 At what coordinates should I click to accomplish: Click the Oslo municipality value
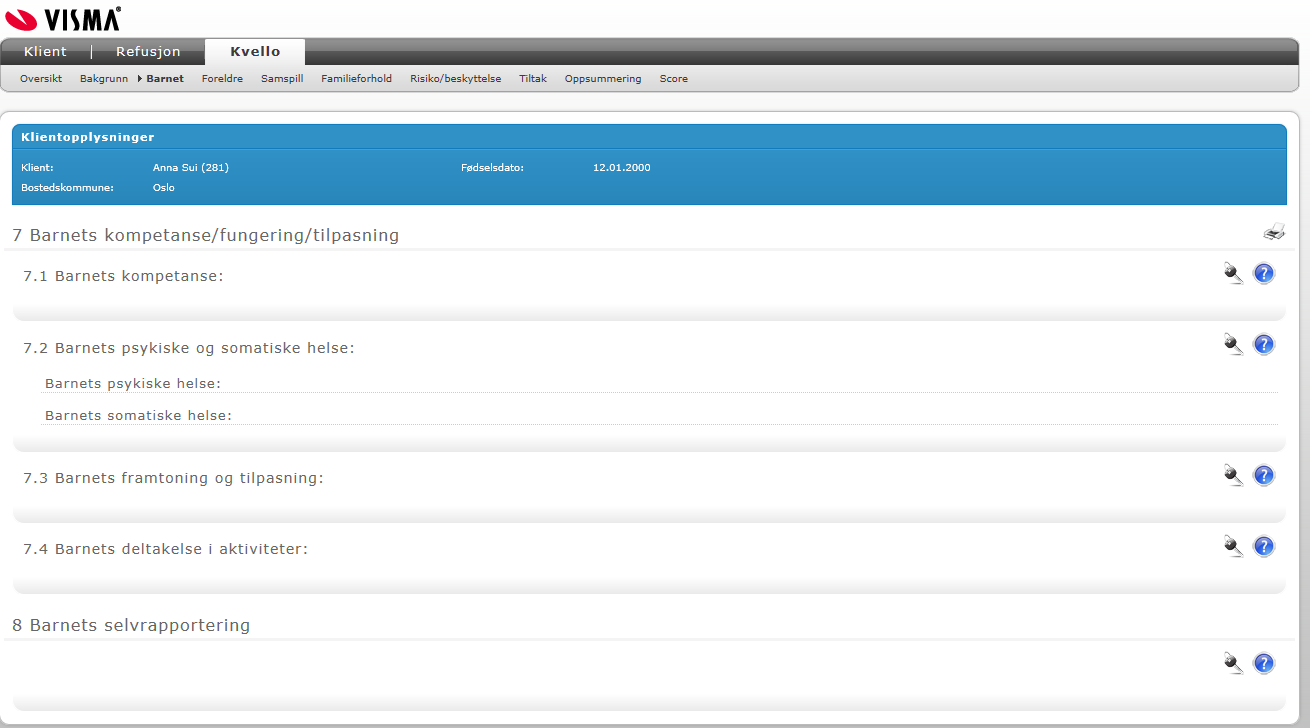coord(164,187)
